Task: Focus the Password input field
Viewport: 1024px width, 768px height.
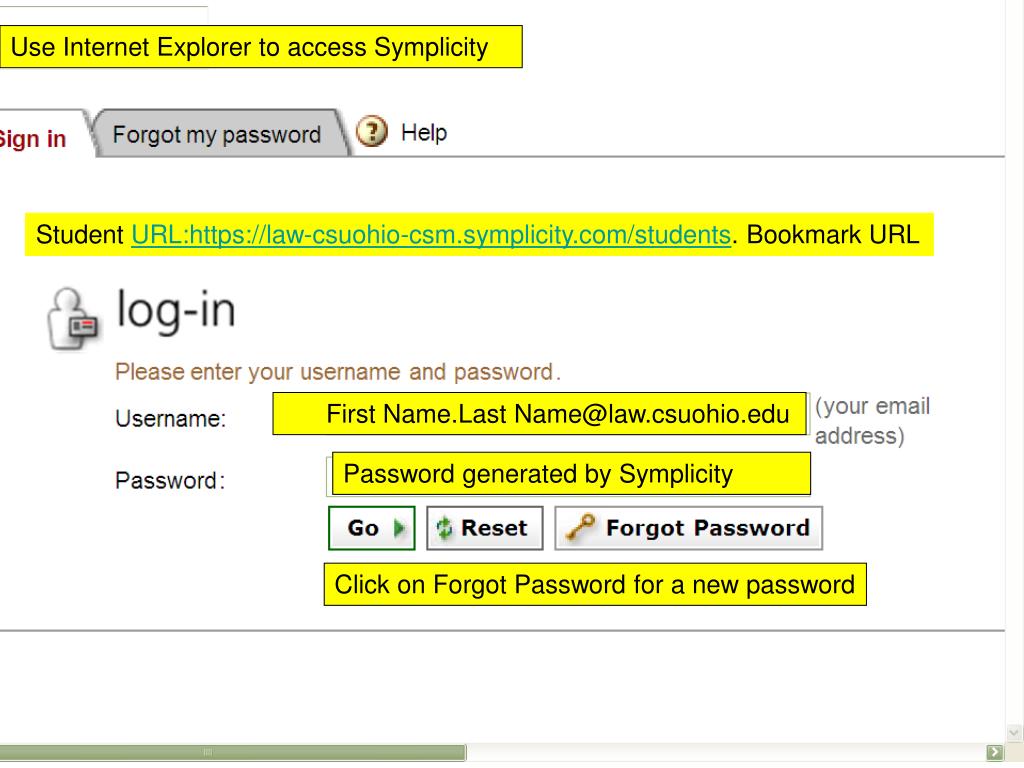Action: pos(569,475)
